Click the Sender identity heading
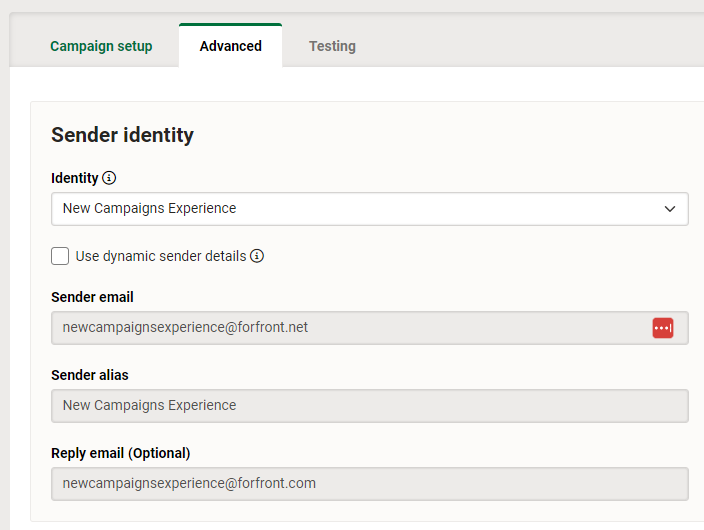 [122, 135]
